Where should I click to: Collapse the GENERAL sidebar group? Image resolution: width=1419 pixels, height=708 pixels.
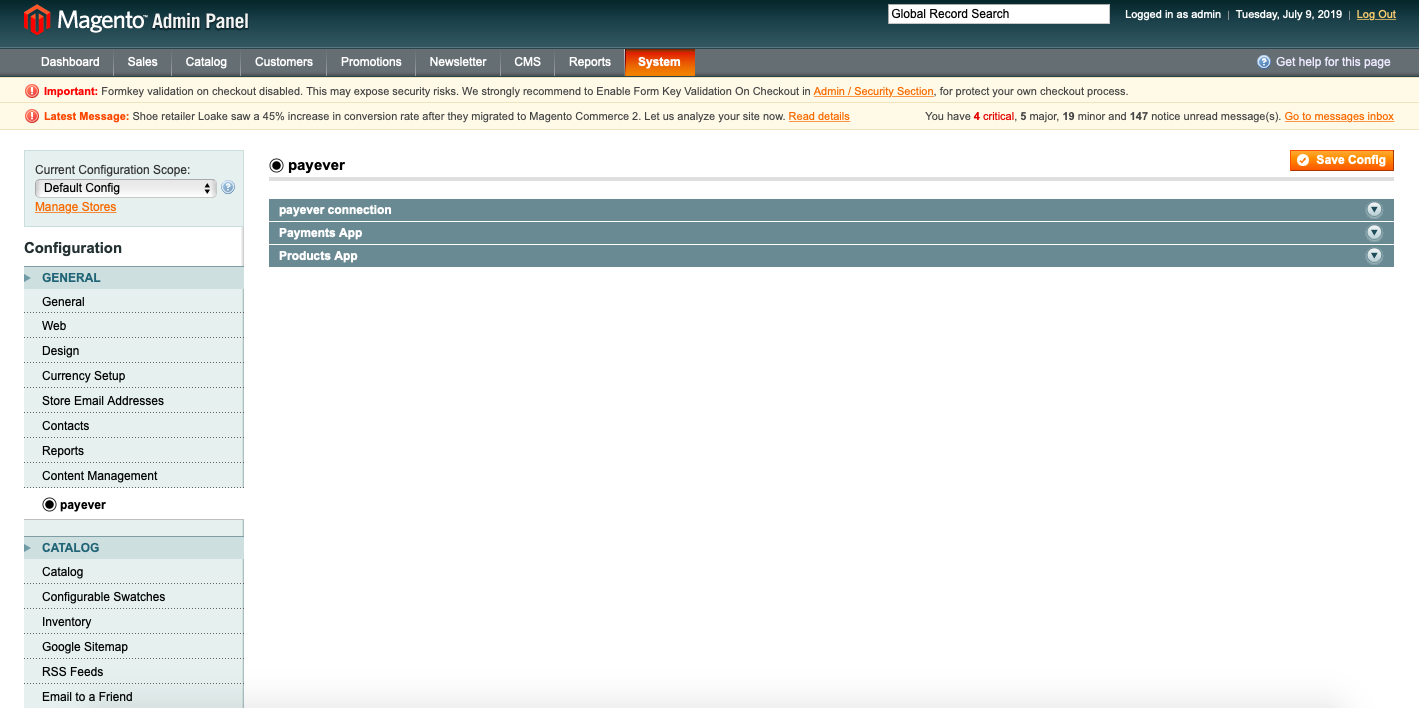pos(133,278)
